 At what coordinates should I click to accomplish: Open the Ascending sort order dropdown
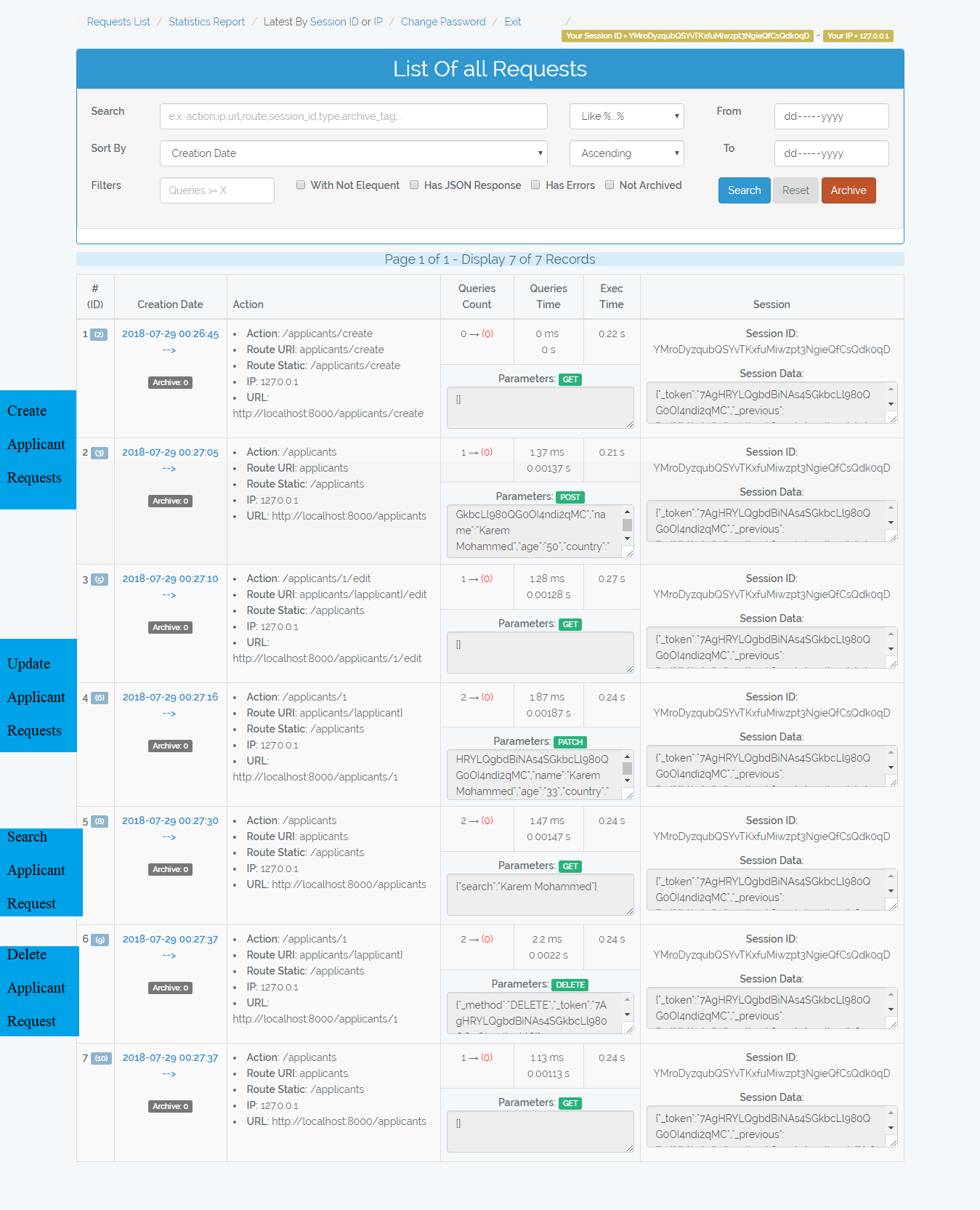(626, 153)
